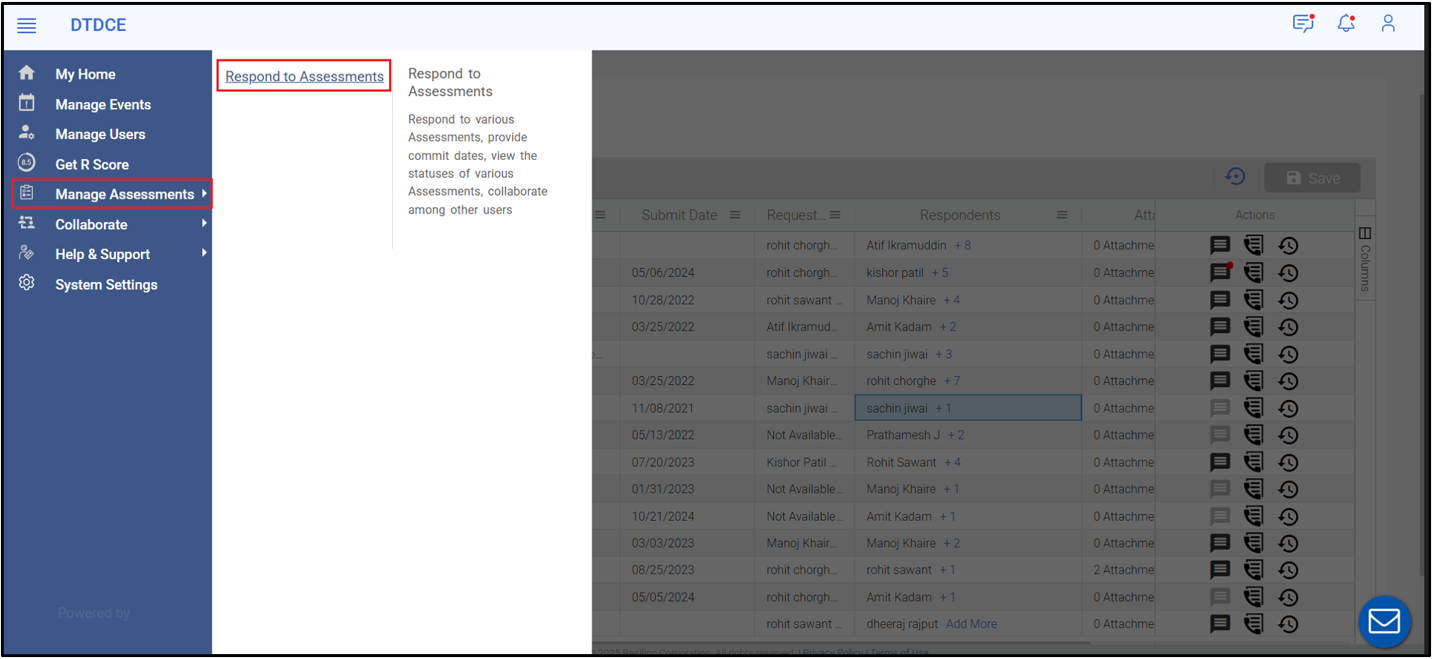Open the notifications bell icon
The height and width of the screenshot is (659, 1432).
[1346, 23]
